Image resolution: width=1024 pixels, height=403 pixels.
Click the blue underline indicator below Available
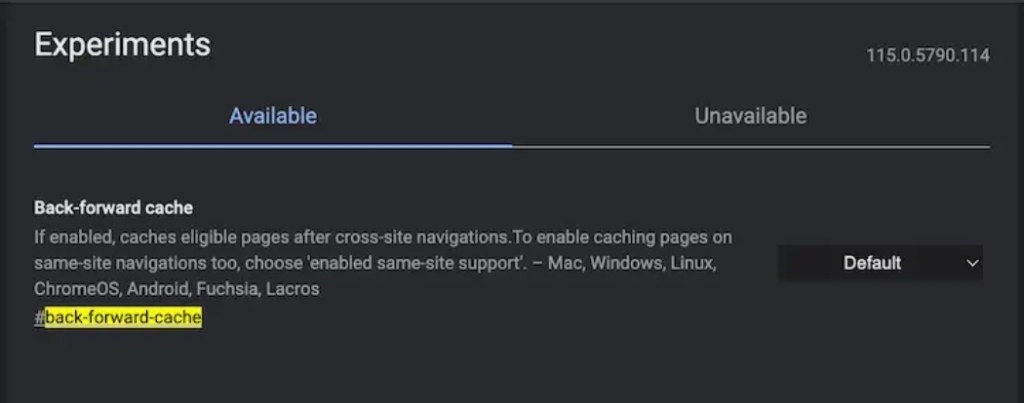click(x=273, y=146)
